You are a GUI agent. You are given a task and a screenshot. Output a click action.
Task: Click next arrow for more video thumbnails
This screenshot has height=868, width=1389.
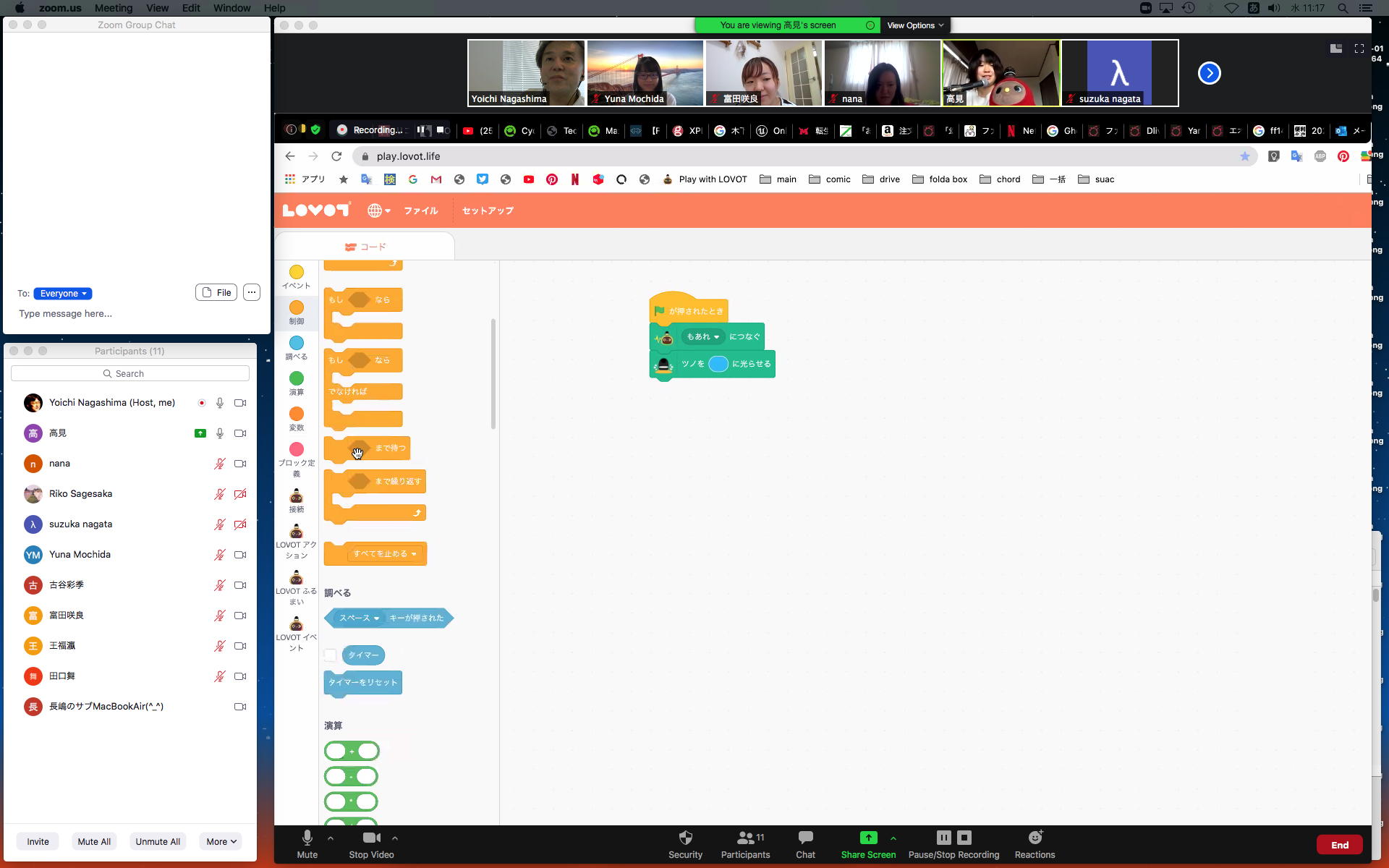coord(1209,73)
